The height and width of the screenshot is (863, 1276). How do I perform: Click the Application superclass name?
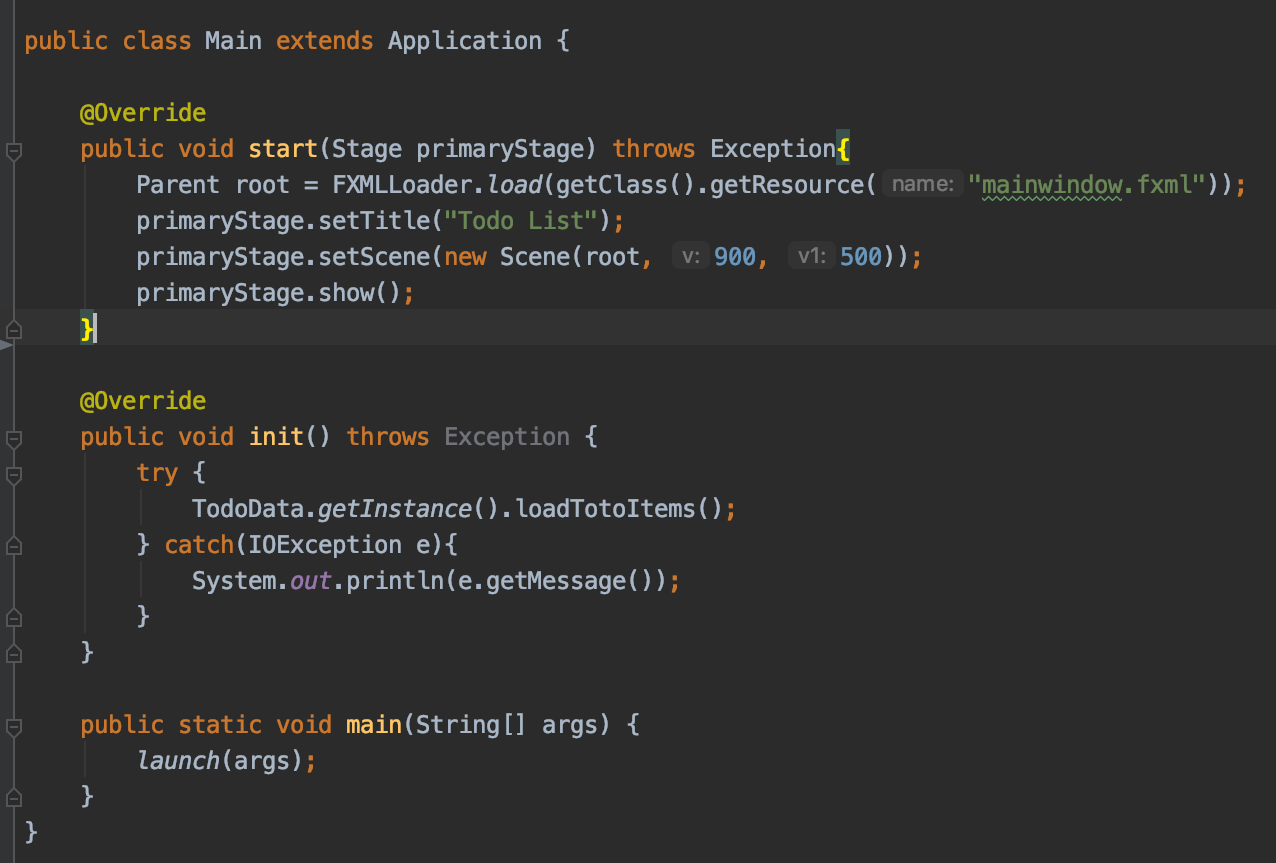(x=464, y=40)
